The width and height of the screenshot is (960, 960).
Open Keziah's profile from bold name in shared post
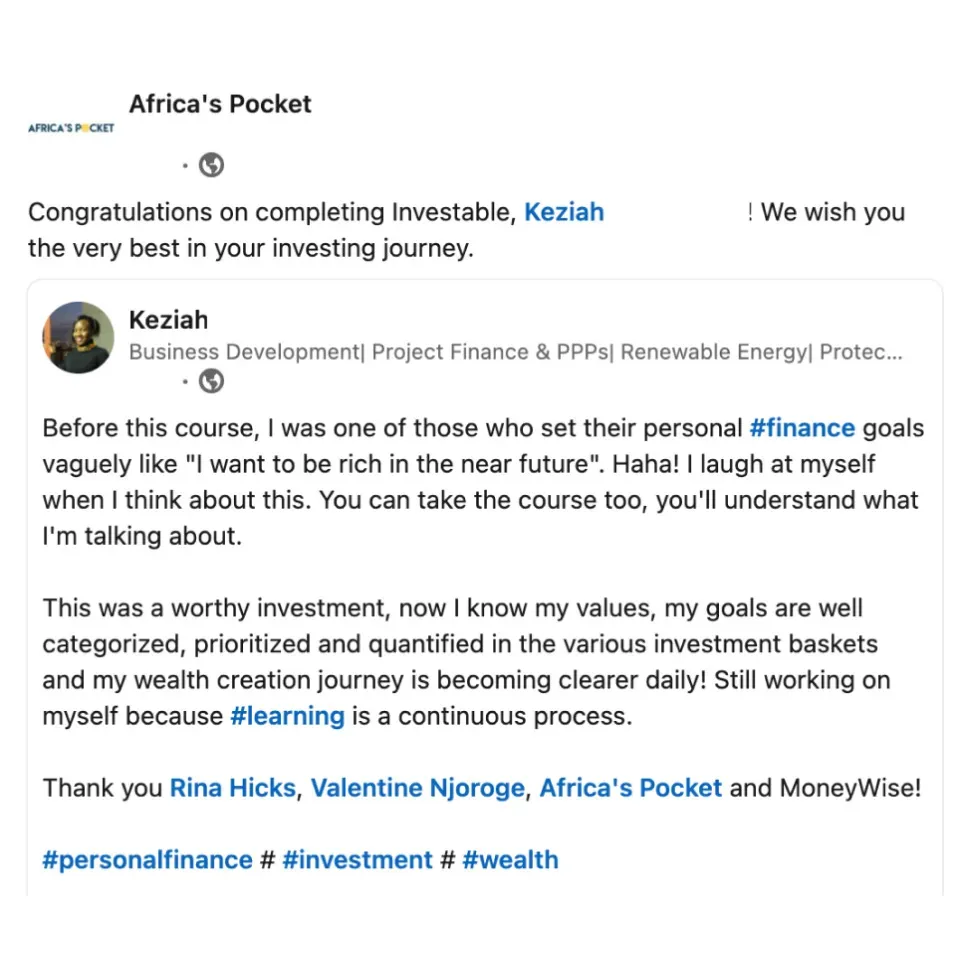click(x=168, y=320)
